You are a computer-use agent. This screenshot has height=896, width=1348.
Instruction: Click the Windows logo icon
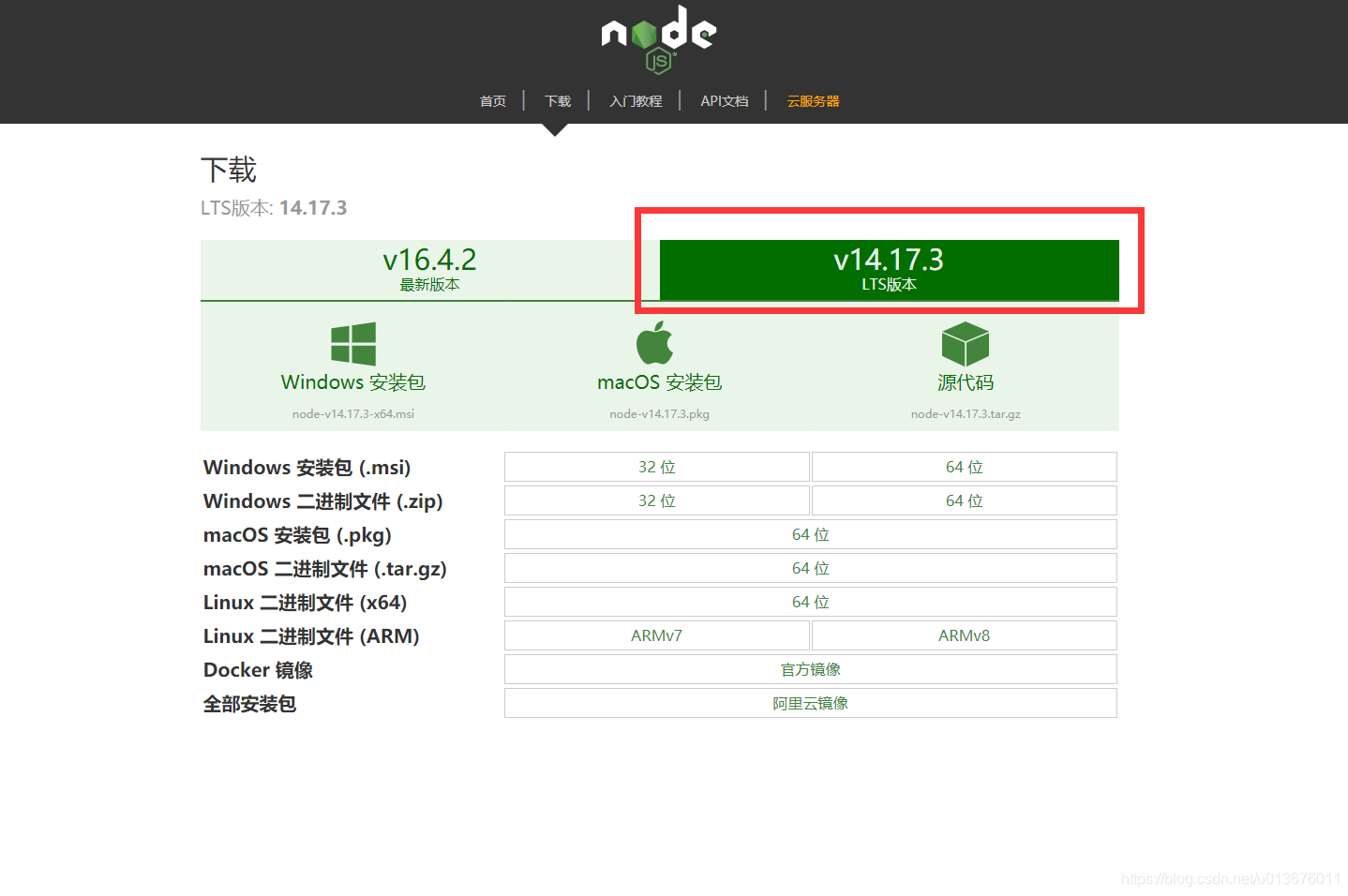point(353,344)
